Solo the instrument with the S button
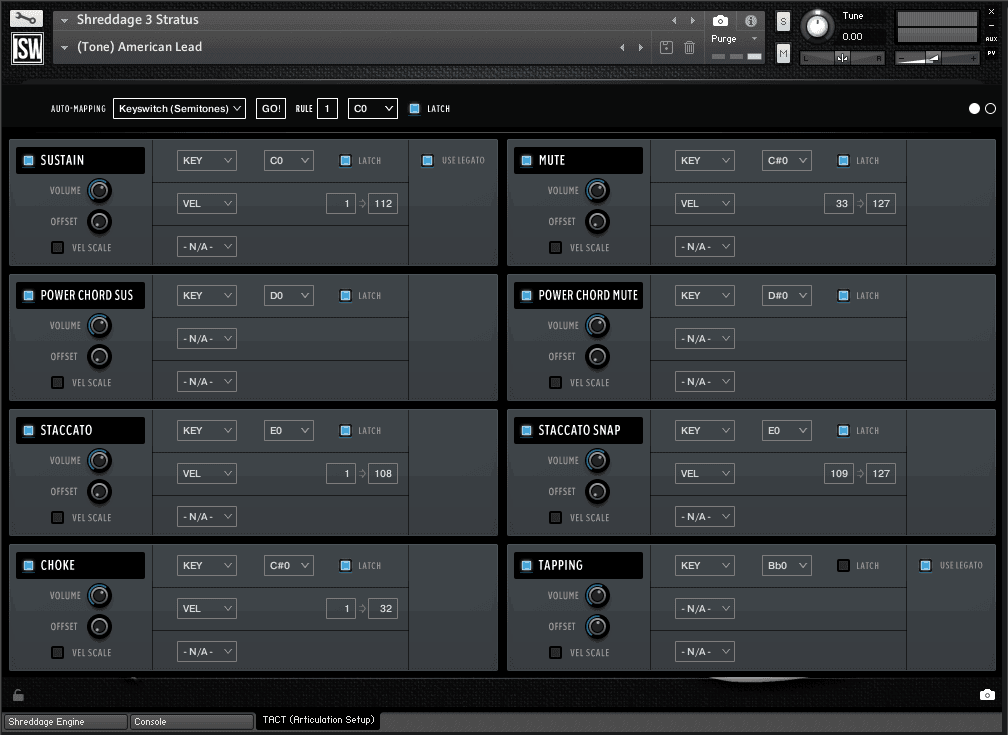The height and width of the screenshot is (735, 1008). pos(783,20)
